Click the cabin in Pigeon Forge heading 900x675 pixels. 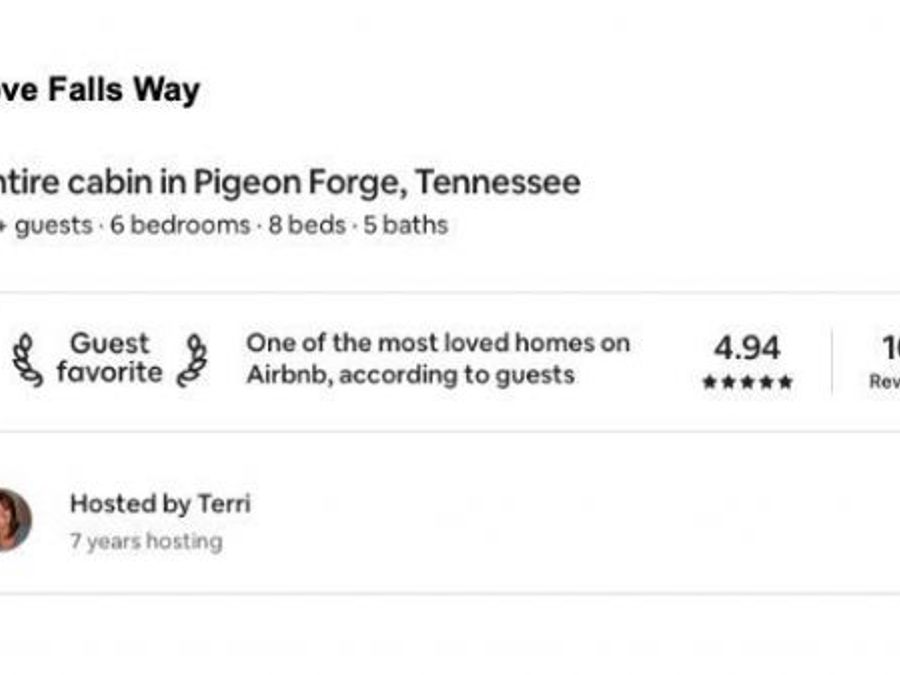(x=290, y=183)
